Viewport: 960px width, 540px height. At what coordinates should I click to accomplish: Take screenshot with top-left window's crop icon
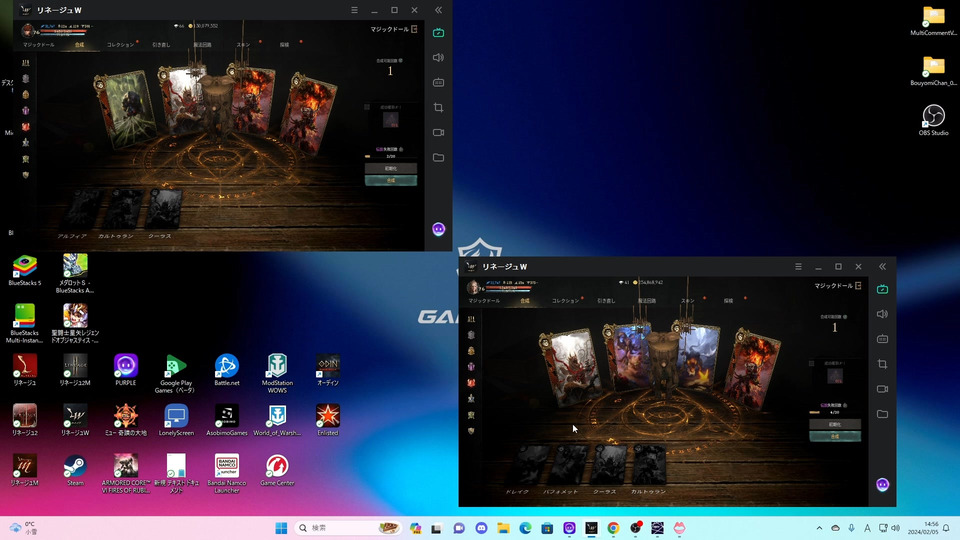point(438,108)
